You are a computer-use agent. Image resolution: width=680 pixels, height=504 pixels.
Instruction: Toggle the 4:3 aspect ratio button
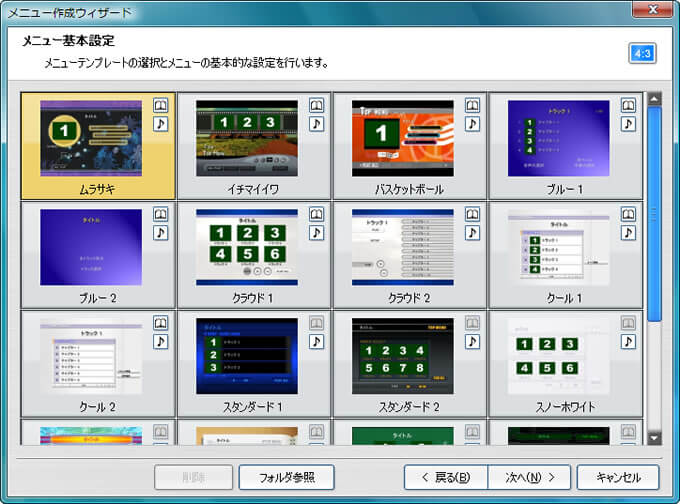(642, 53)
